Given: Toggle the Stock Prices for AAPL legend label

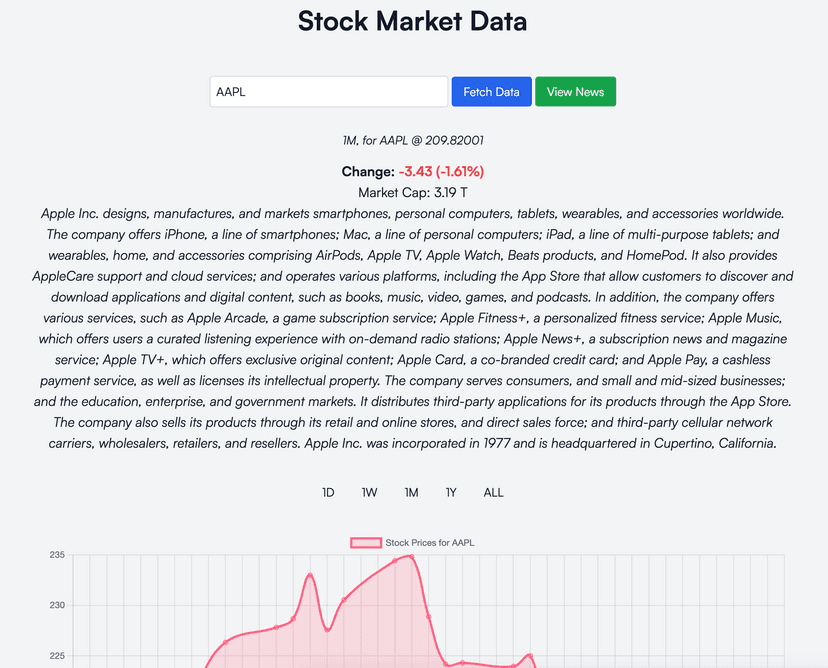Looking at the screenshot, I should [430, 543].
